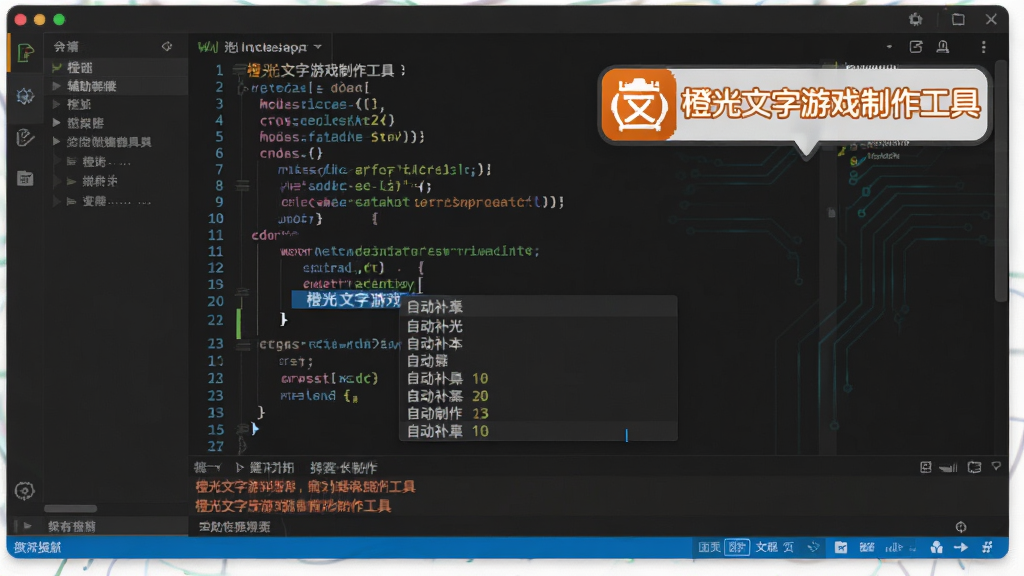Toggle the fold marker beside line 2
The width and height of the screenshot is (1024, 576).
(x=242, y=88)
